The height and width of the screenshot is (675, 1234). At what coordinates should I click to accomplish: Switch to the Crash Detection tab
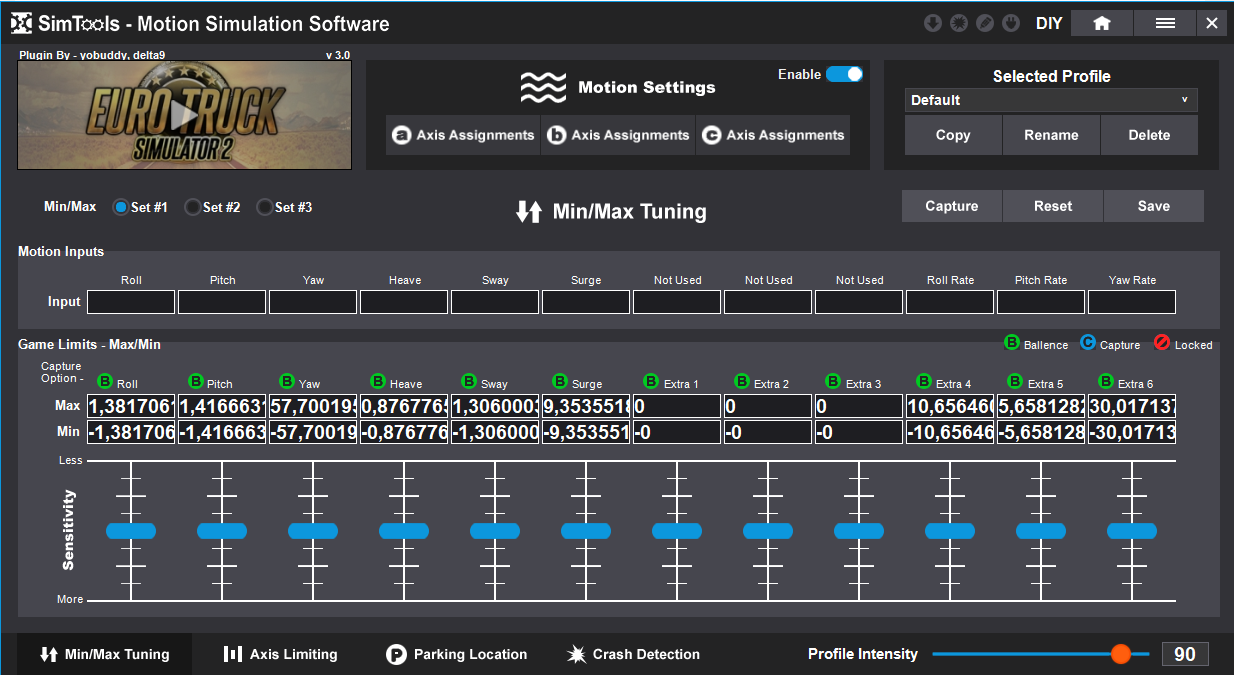coord(633,654)
